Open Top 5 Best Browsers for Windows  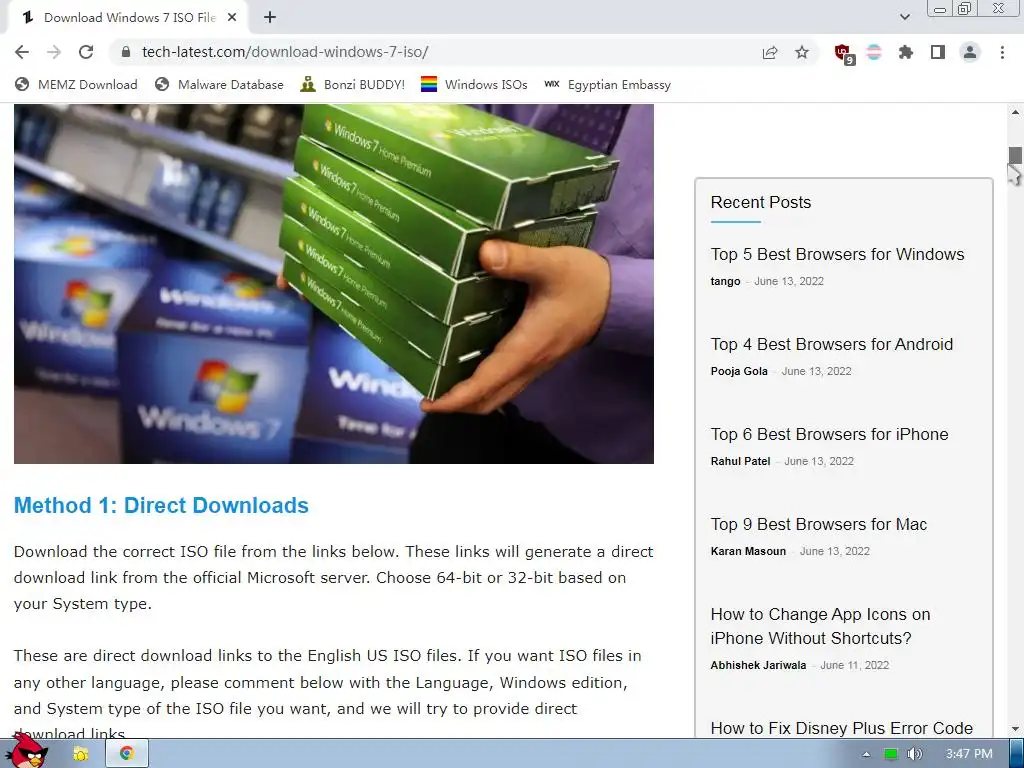[x=837, y=254]
